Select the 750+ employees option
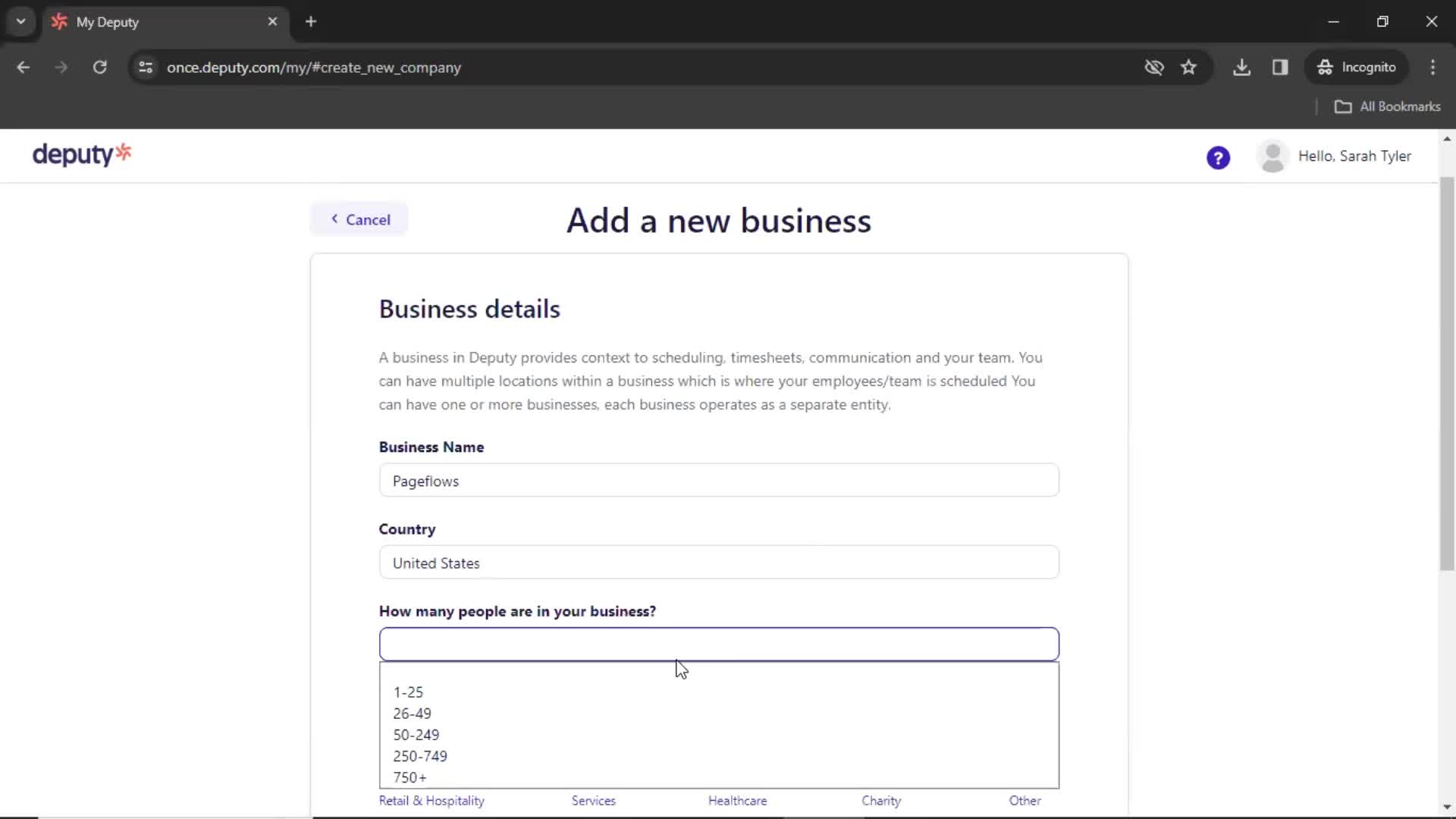 (x=410, y=777)
